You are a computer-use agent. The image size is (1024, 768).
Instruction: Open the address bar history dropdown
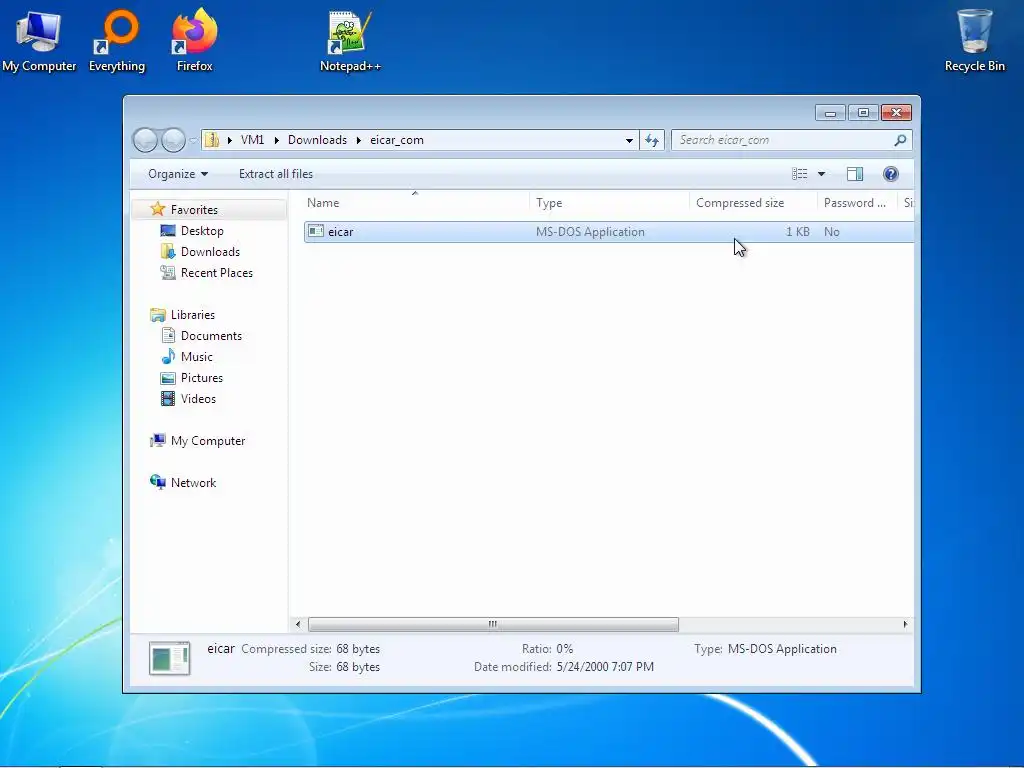click(629, 140)
